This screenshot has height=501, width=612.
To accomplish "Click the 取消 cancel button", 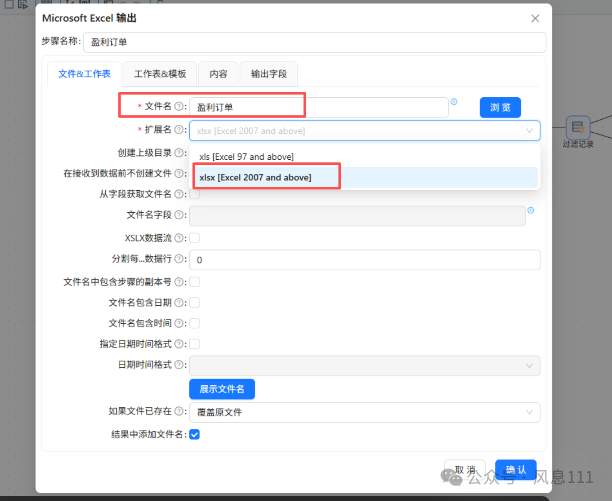I will (x=465, y=470).
